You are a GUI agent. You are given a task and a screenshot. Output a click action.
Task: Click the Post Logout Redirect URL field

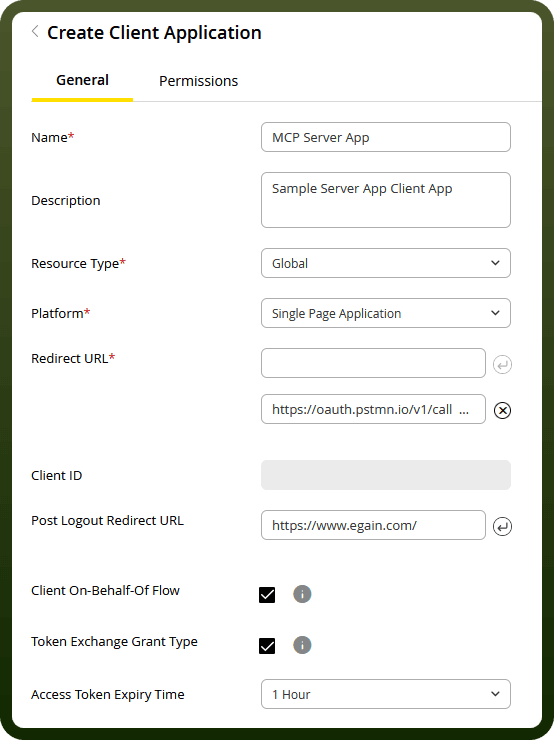373,525
